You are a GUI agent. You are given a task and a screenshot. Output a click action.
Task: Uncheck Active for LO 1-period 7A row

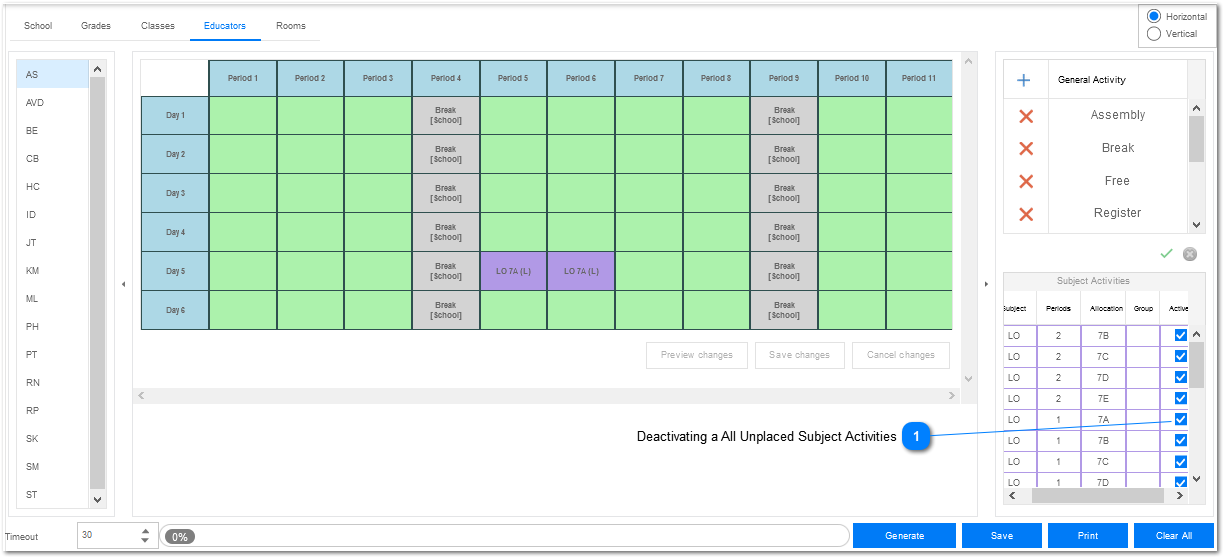[1181, 419]
